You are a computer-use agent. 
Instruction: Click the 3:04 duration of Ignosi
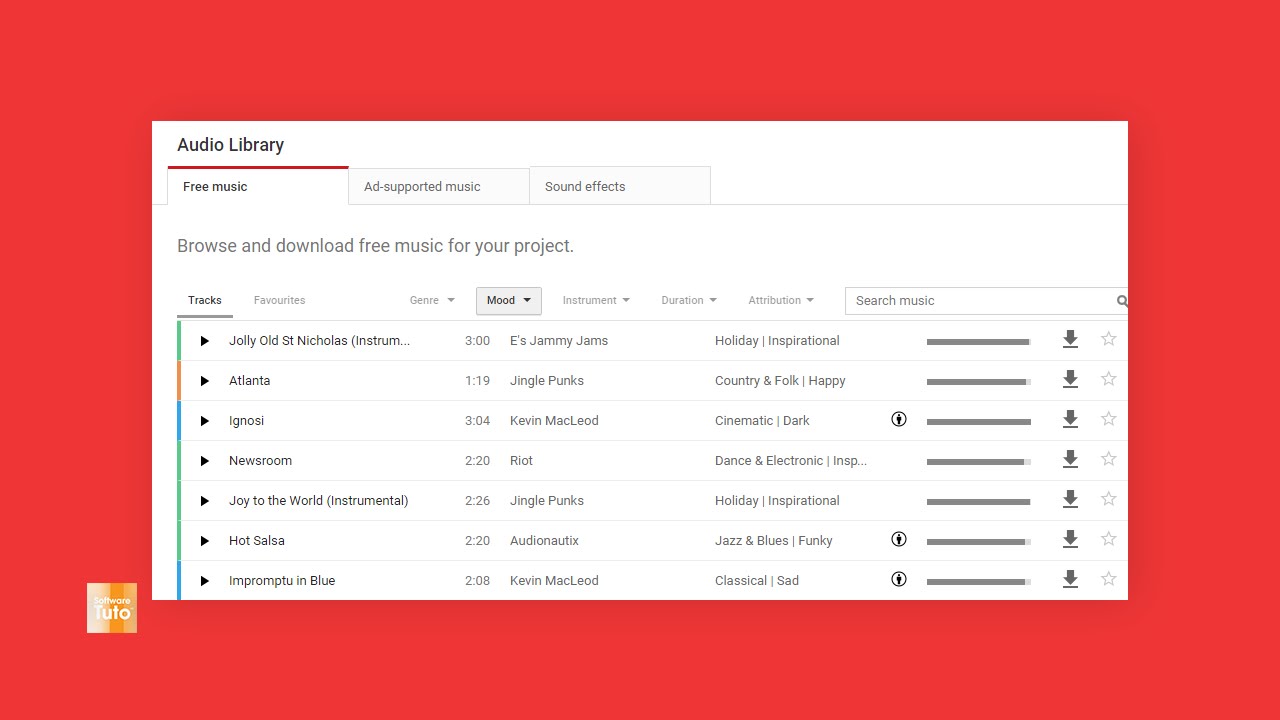point(477,421)
